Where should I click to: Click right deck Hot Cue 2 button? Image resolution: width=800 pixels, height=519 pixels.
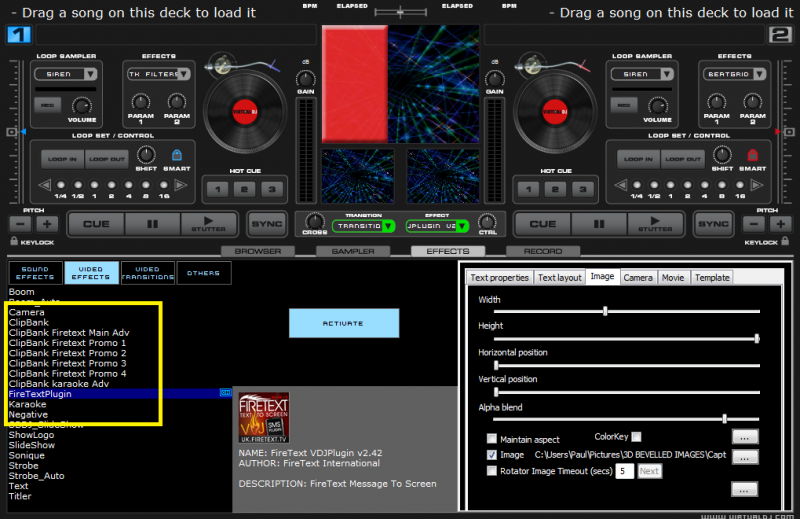pyautogui.click(x=555, y=189)
